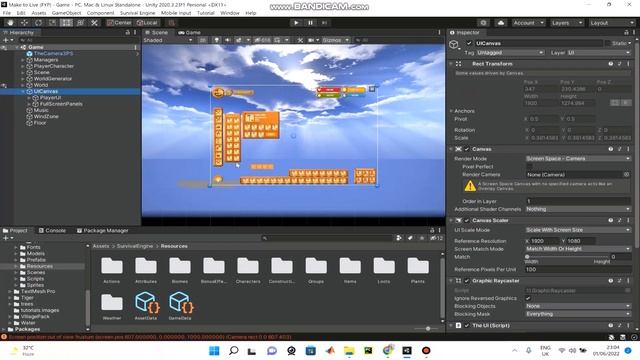Switch to the Package Manager tab
Image resolution: width=640 pixels, height=360 pixels.
pyautogui.click(x=102, y=231)
